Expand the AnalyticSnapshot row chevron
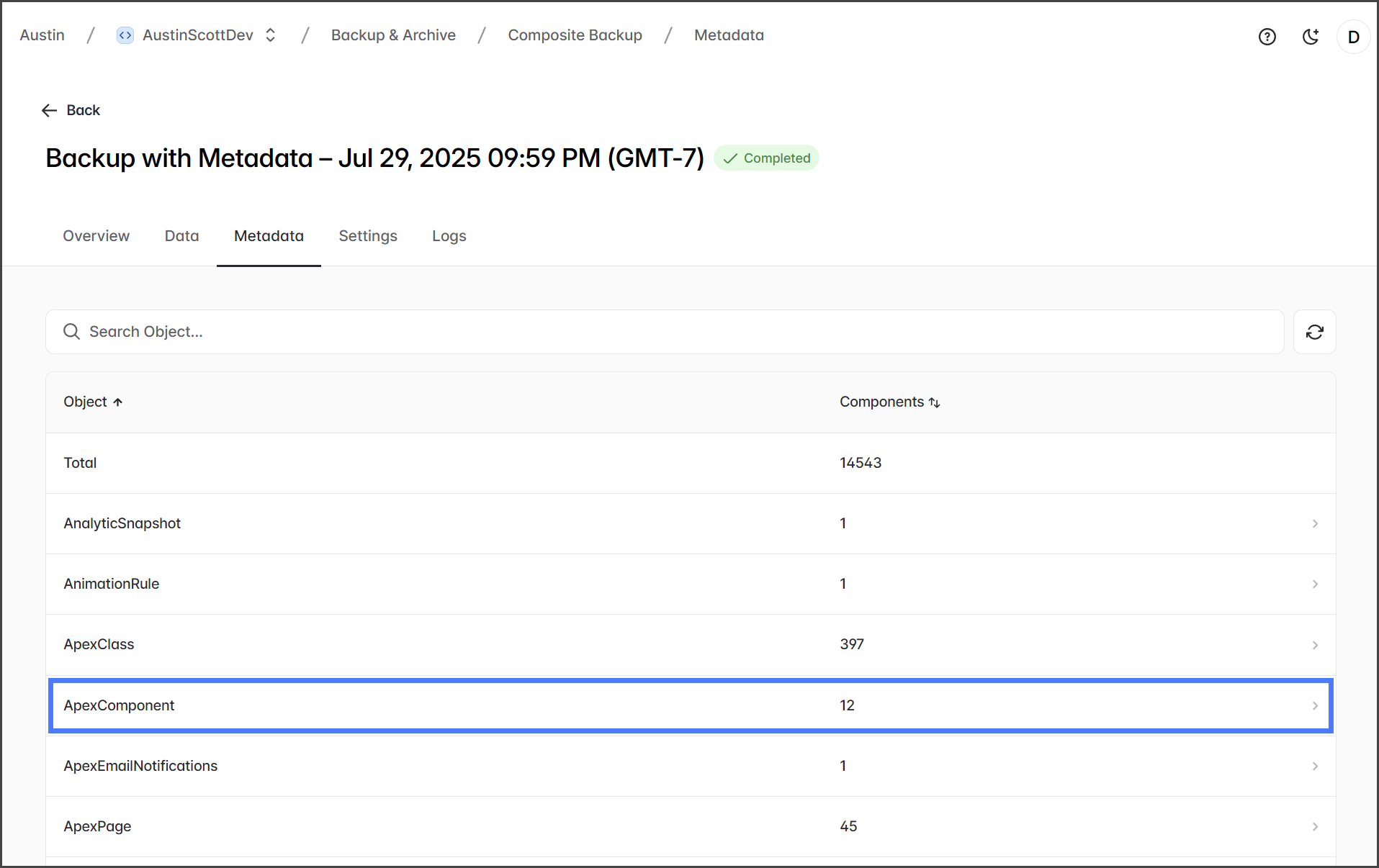This screenshot has width=1379, height=868. click(x=1315, y=524)
